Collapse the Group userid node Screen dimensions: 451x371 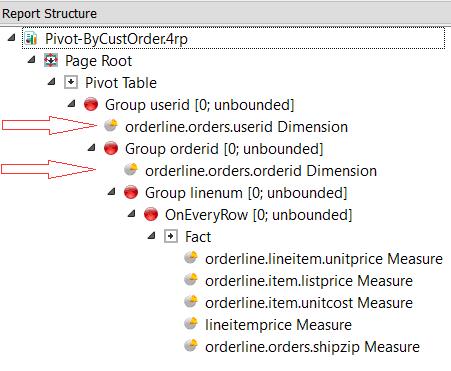[x=72, y=104]
